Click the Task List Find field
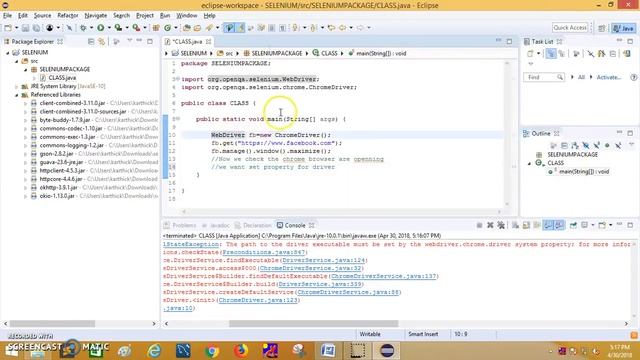Screen dimensions: 640x360 pos(543,77)
